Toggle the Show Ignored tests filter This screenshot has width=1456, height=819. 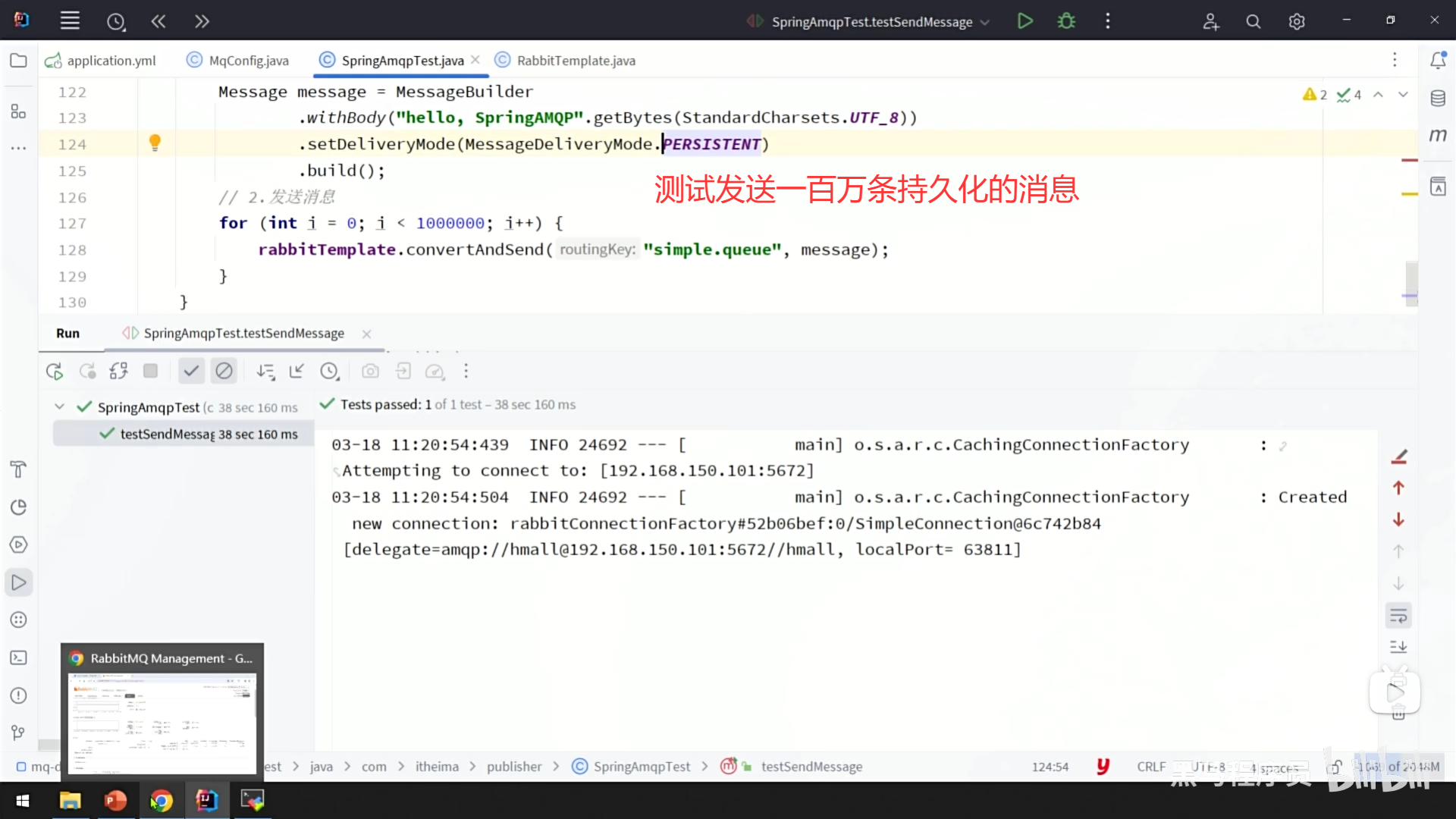click(224, 371)
